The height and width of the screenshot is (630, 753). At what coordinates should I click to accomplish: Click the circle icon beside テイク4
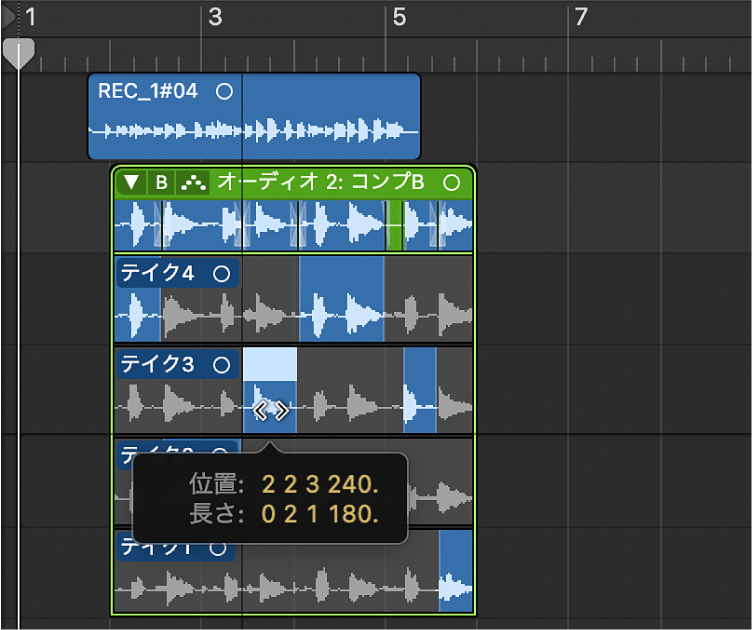[x=221, y=274]
